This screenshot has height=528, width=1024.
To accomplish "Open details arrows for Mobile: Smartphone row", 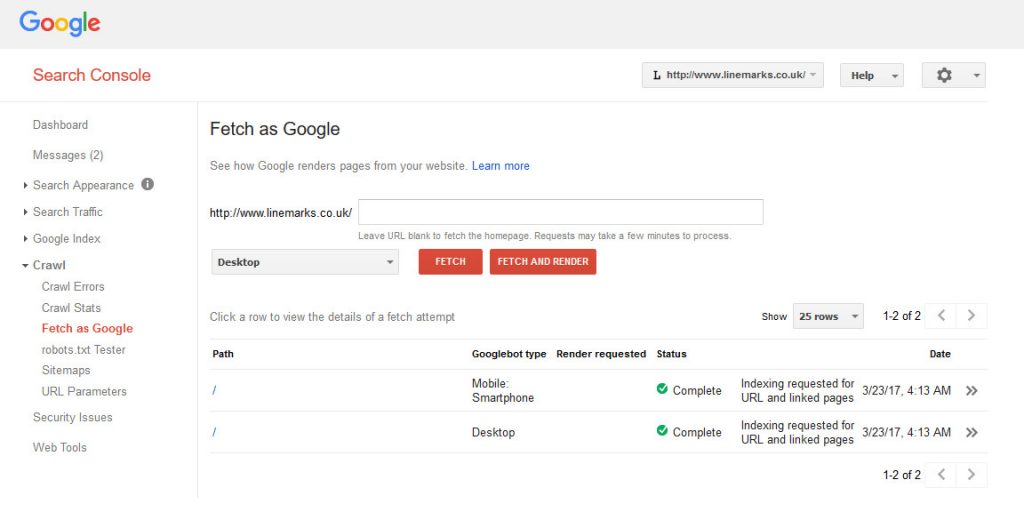I will (x=972, y=391).
